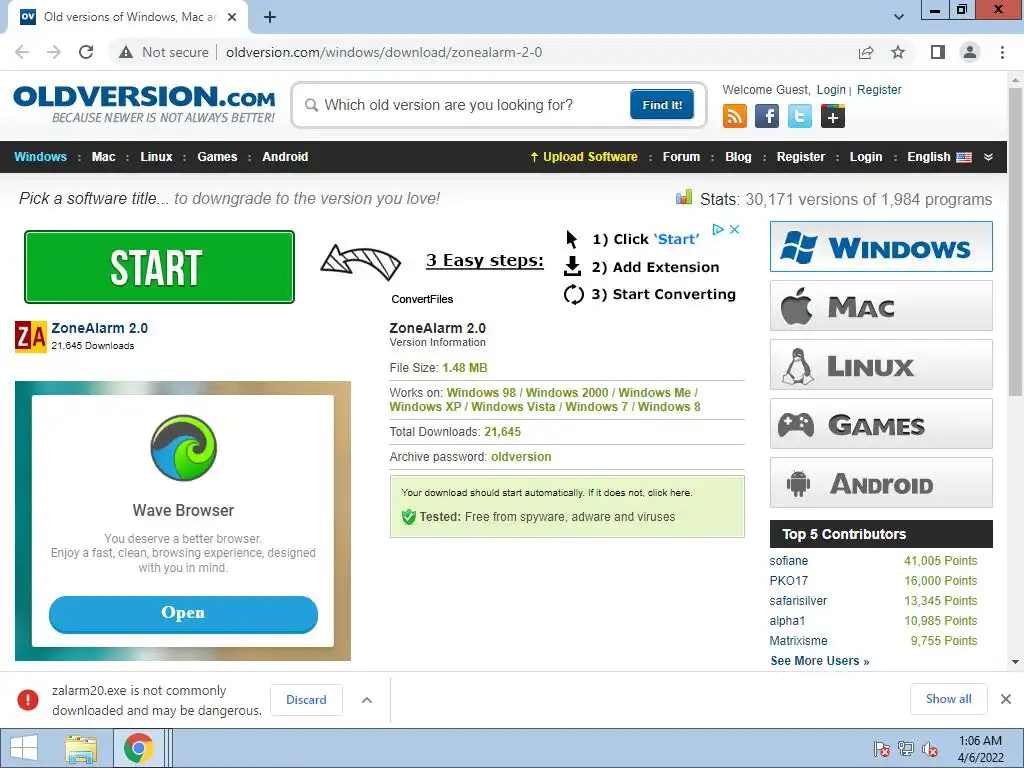This screenshot has width=1024, height=768.
Task: Click the browser address bar URL
Action: [384, 52]
